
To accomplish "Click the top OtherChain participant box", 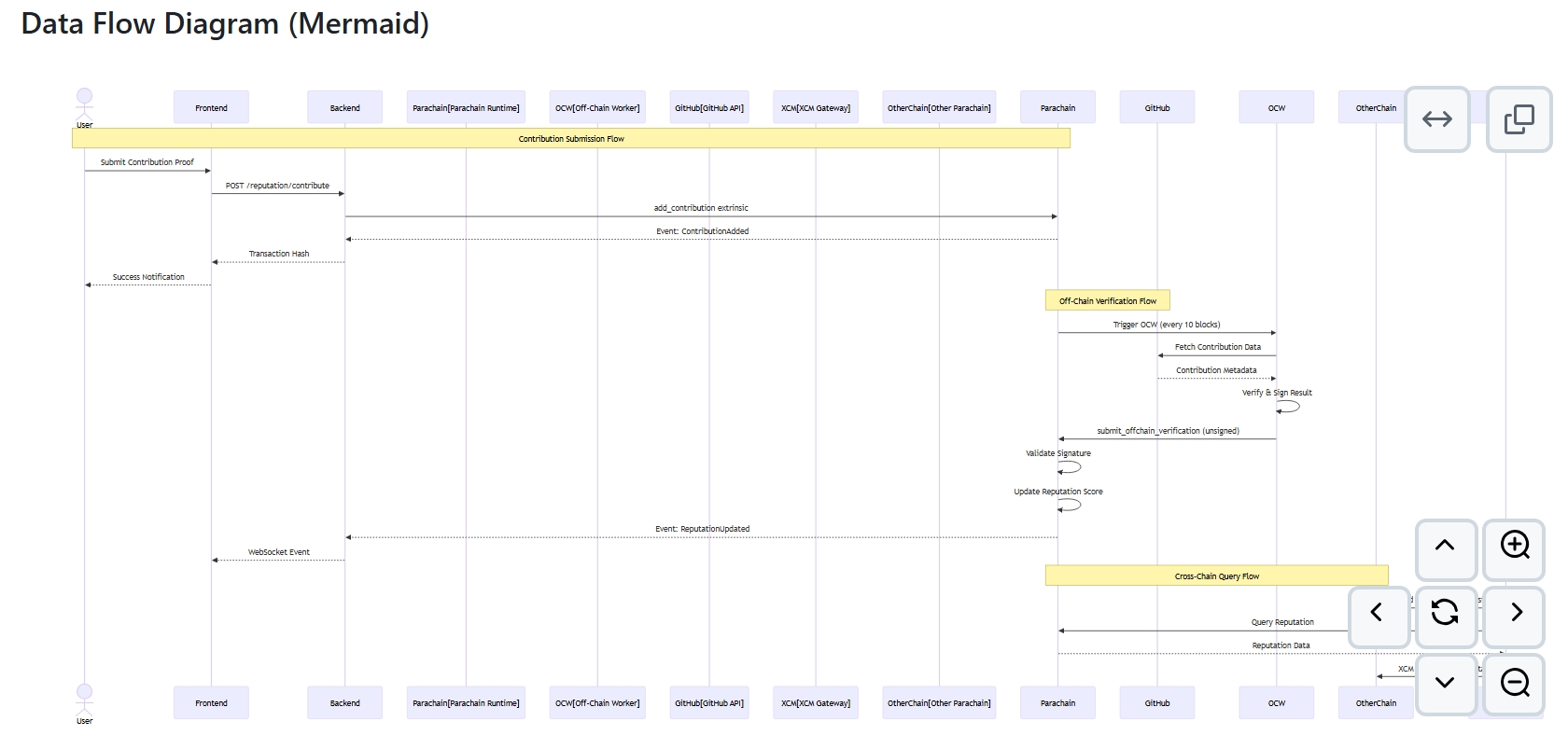I will [1376, 108].
